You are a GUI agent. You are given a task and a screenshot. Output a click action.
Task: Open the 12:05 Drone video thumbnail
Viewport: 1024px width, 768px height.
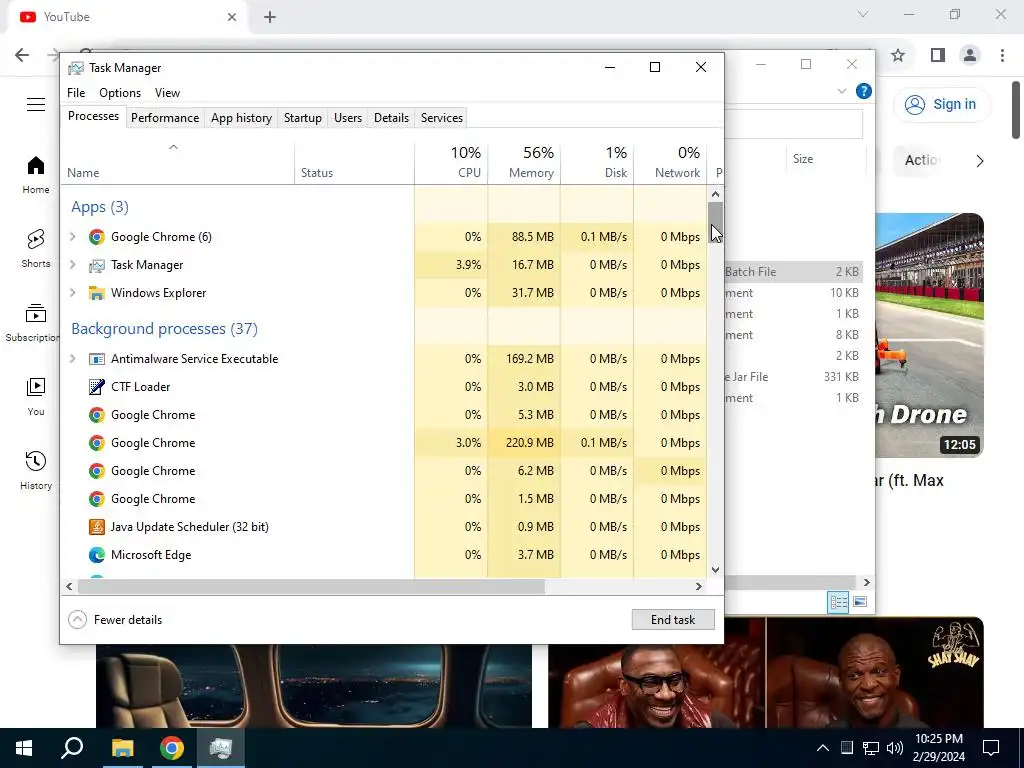point(929,336)
